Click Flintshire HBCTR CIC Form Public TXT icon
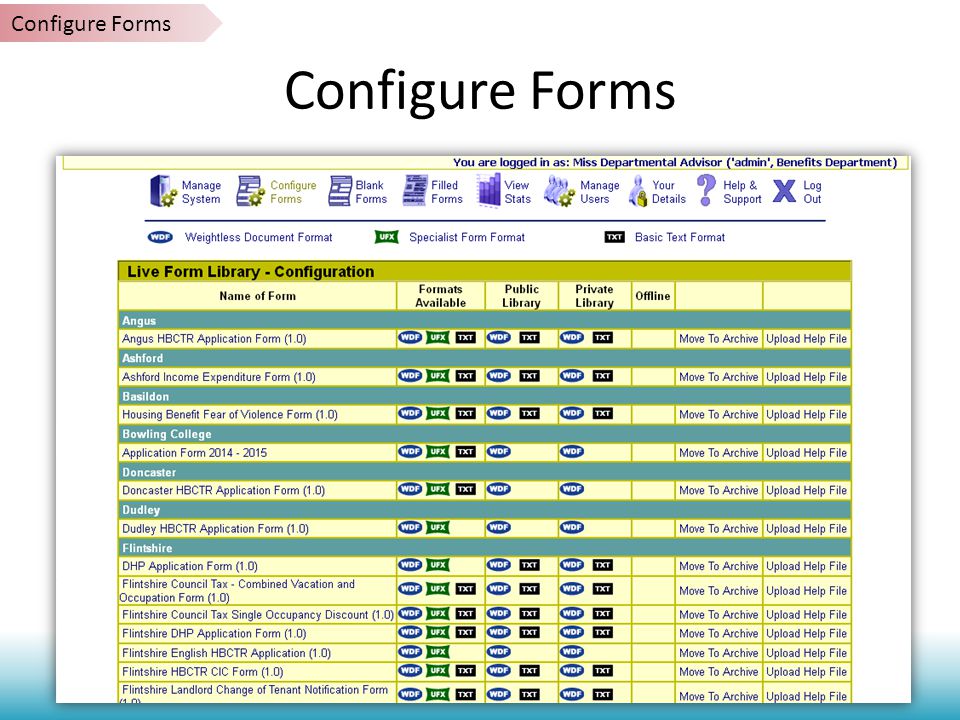Image resolution: width=960 pixels, height=720 pixels. pos(530,671)
